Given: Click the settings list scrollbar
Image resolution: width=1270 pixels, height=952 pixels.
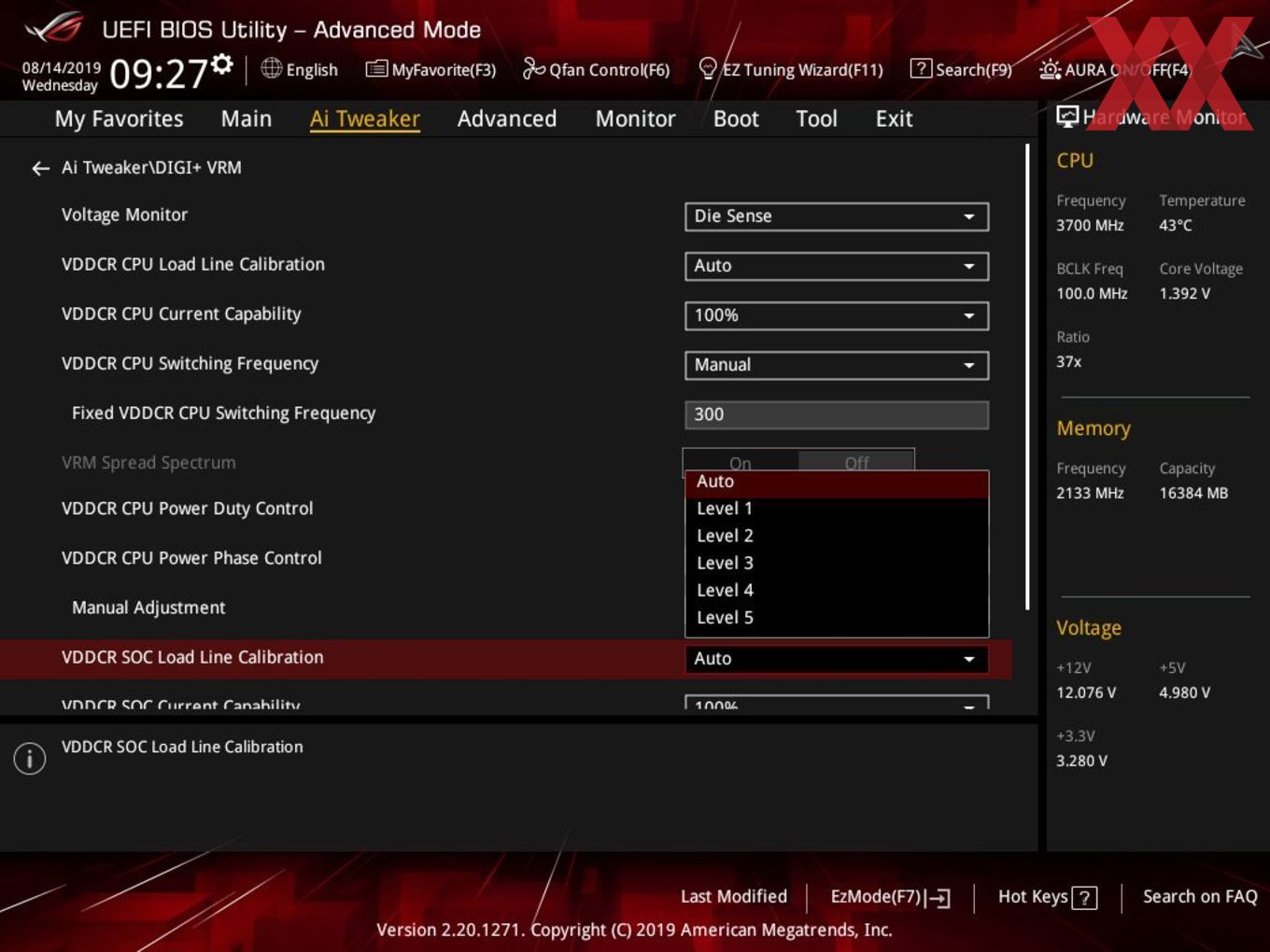Looking at the screenshot, I should coord(1027,376).
